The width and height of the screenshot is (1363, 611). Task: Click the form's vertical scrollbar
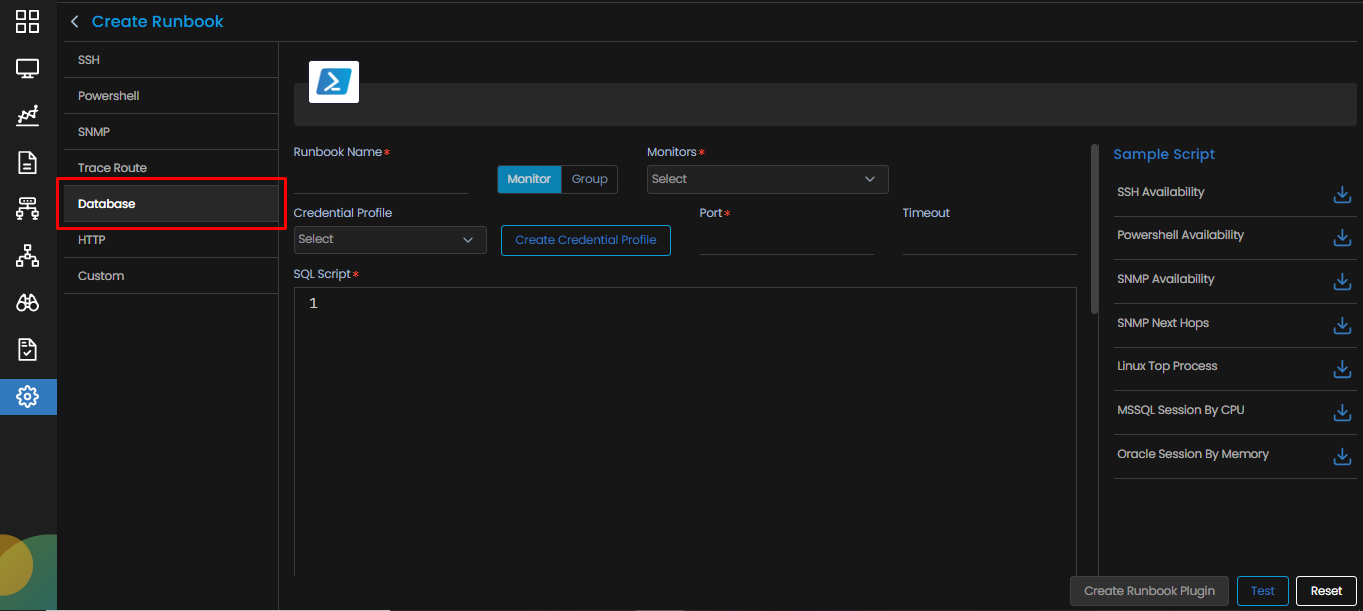1095,230
